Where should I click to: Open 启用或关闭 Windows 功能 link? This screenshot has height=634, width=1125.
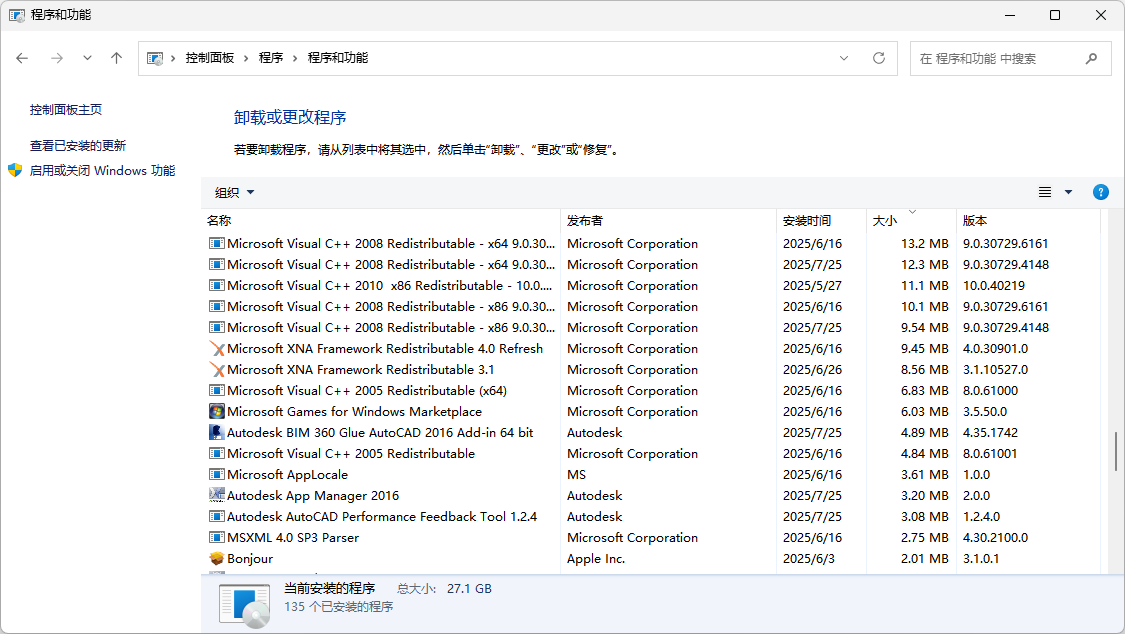102,171
